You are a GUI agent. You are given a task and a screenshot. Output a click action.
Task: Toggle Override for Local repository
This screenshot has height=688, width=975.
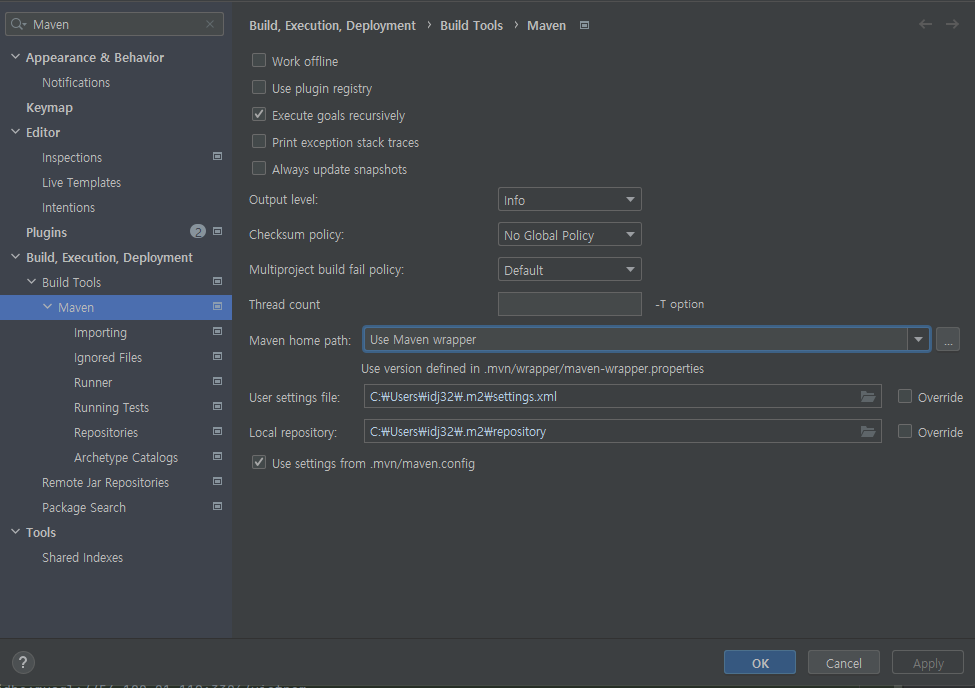[x=905, y=431]
